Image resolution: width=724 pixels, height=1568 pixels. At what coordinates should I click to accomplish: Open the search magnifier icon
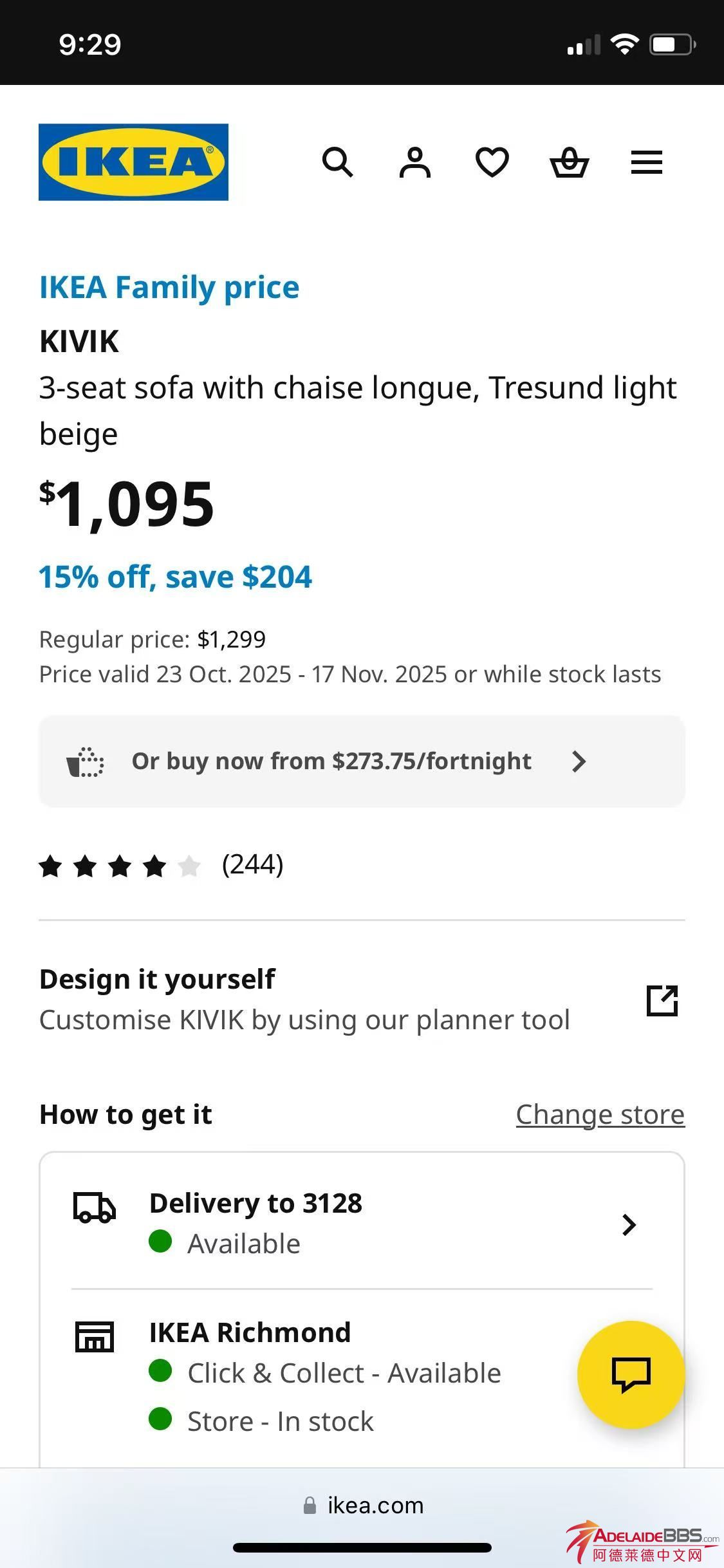pyautogui.click(x=337, y=162)
